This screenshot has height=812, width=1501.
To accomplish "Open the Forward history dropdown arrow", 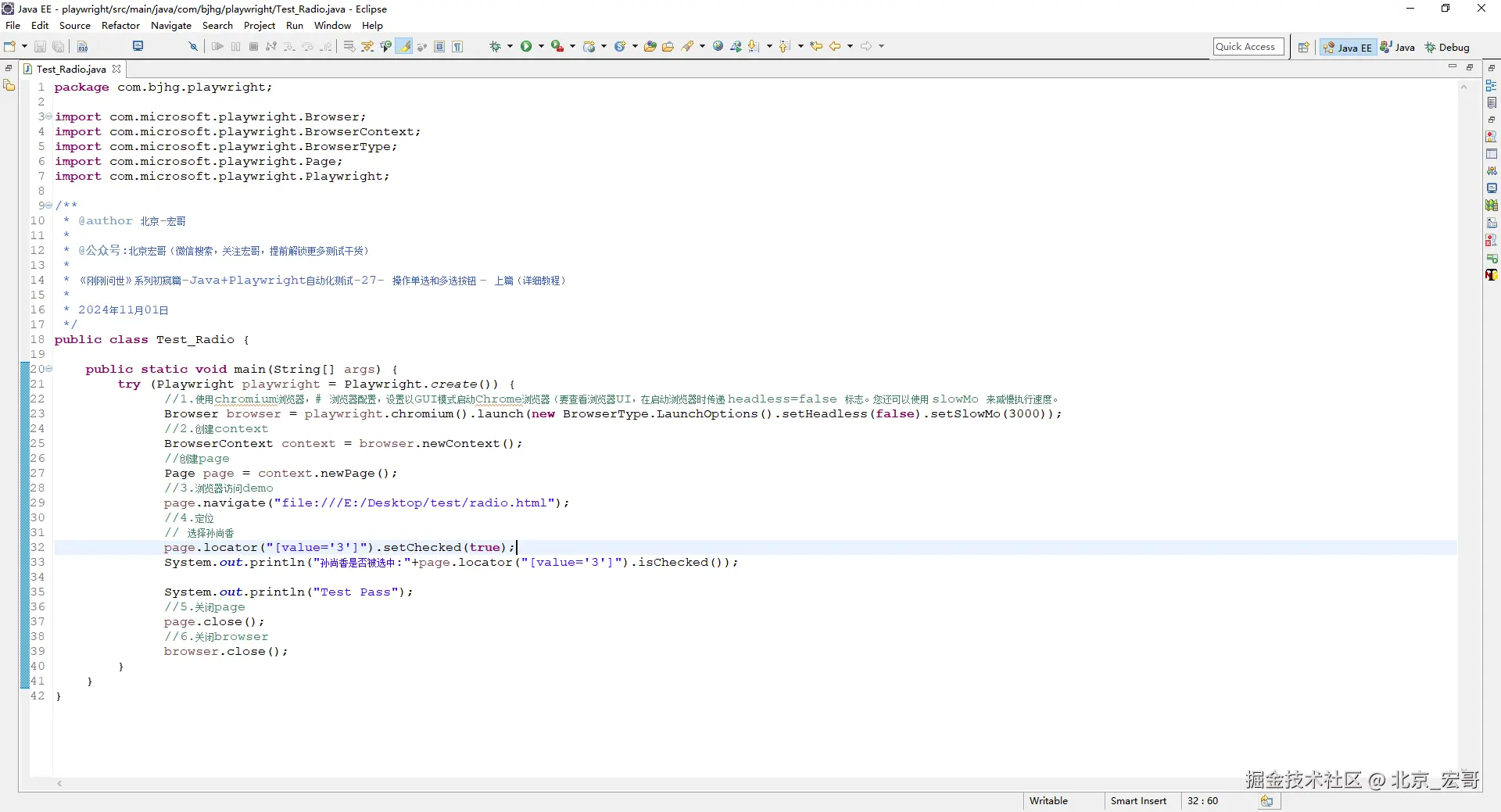I will (x=881, y=47).
